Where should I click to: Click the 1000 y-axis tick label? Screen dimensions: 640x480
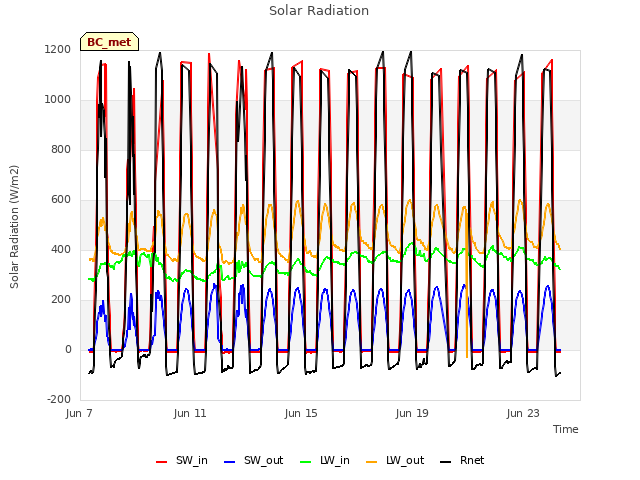click(58, 100)
